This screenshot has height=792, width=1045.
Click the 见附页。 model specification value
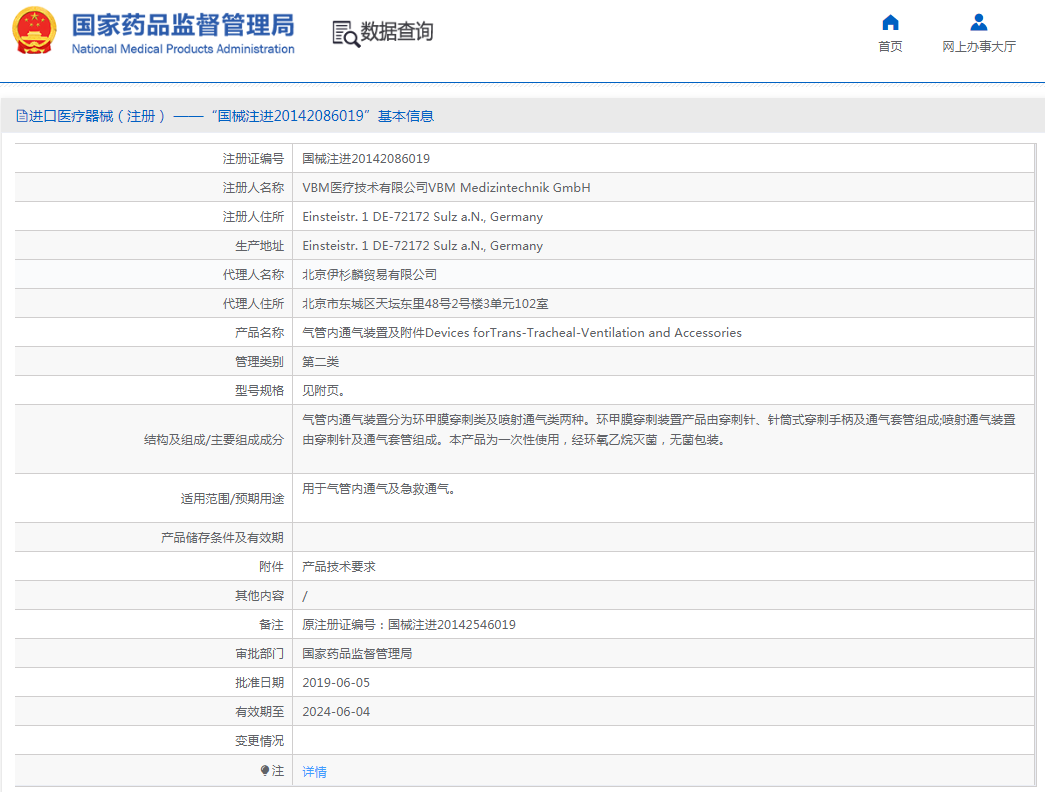[x=323, y=391]
